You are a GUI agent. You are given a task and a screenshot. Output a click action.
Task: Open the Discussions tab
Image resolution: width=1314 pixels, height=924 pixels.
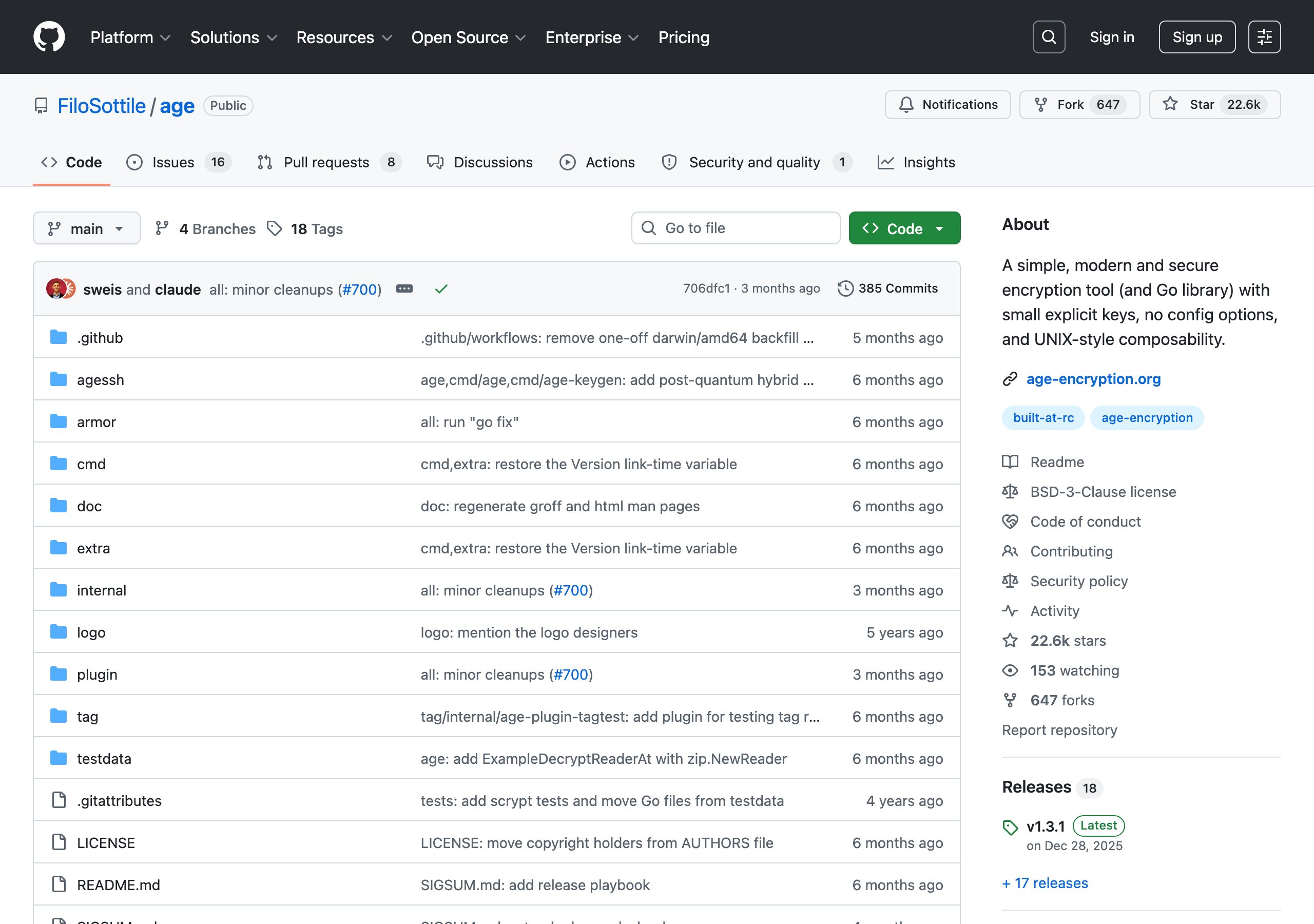(x=479, y=163)
